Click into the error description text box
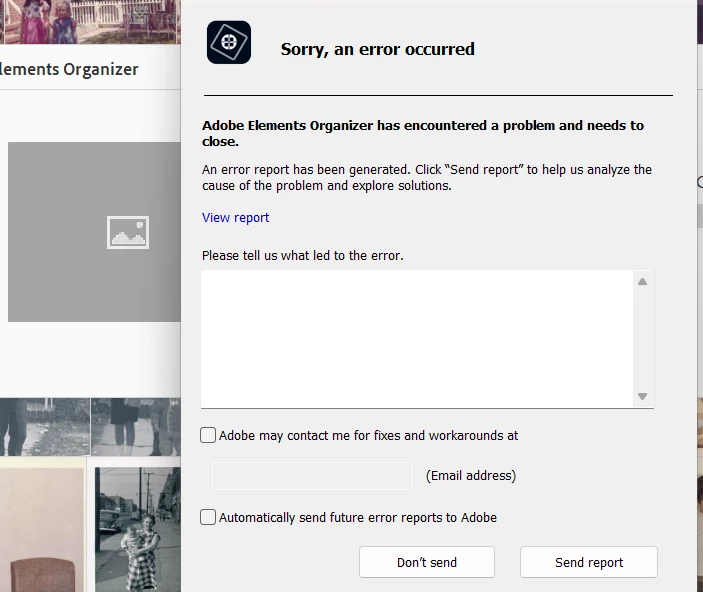Screen dimensions: 703x592 [417, 339]
